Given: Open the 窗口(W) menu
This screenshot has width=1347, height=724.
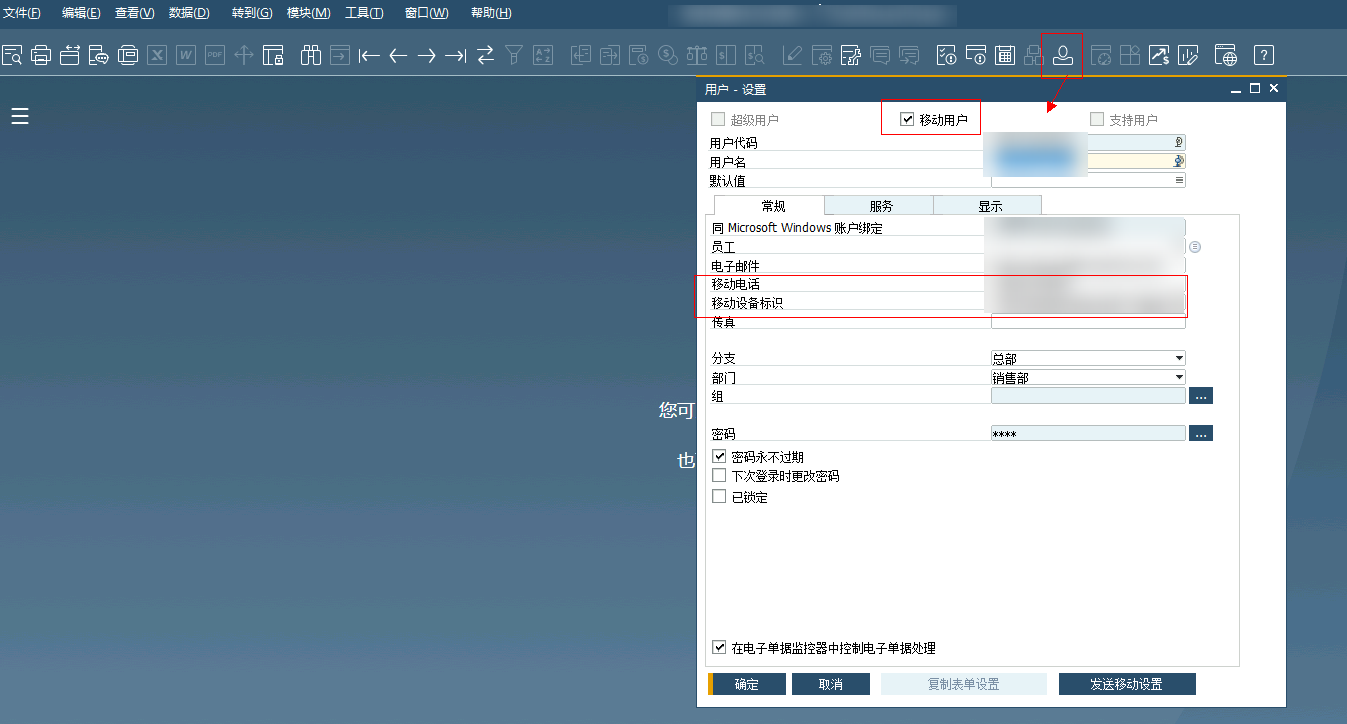Looking at the screenshot, I should point(427,13).
